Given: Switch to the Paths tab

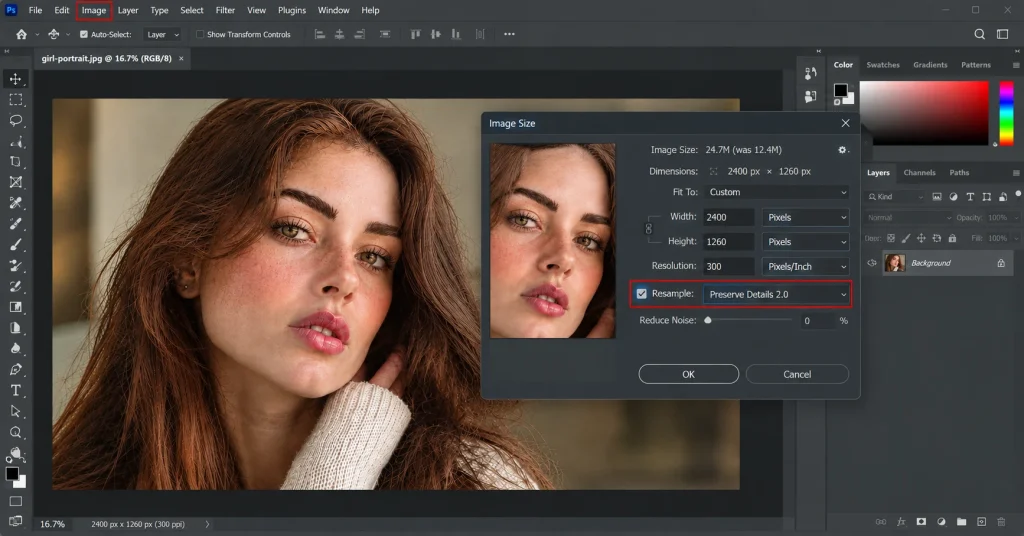Looking at the screenshot, I should 959,172.
